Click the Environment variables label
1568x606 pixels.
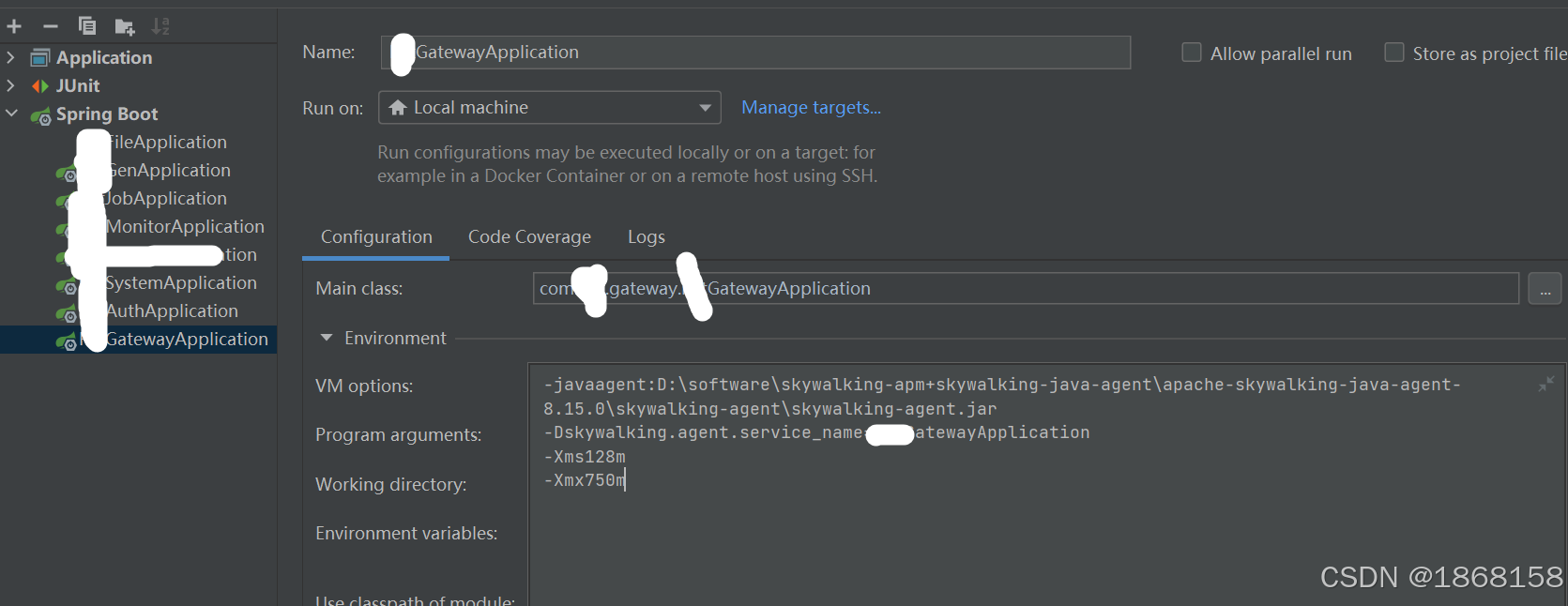pos(406,533)
